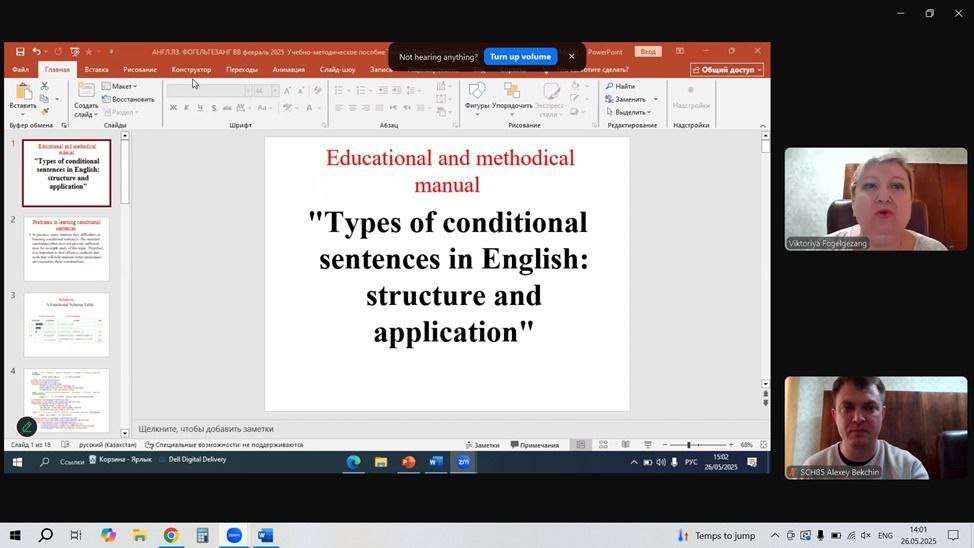
Task: Switch to slide sorter view in status bar
Action: coord(603,445)
